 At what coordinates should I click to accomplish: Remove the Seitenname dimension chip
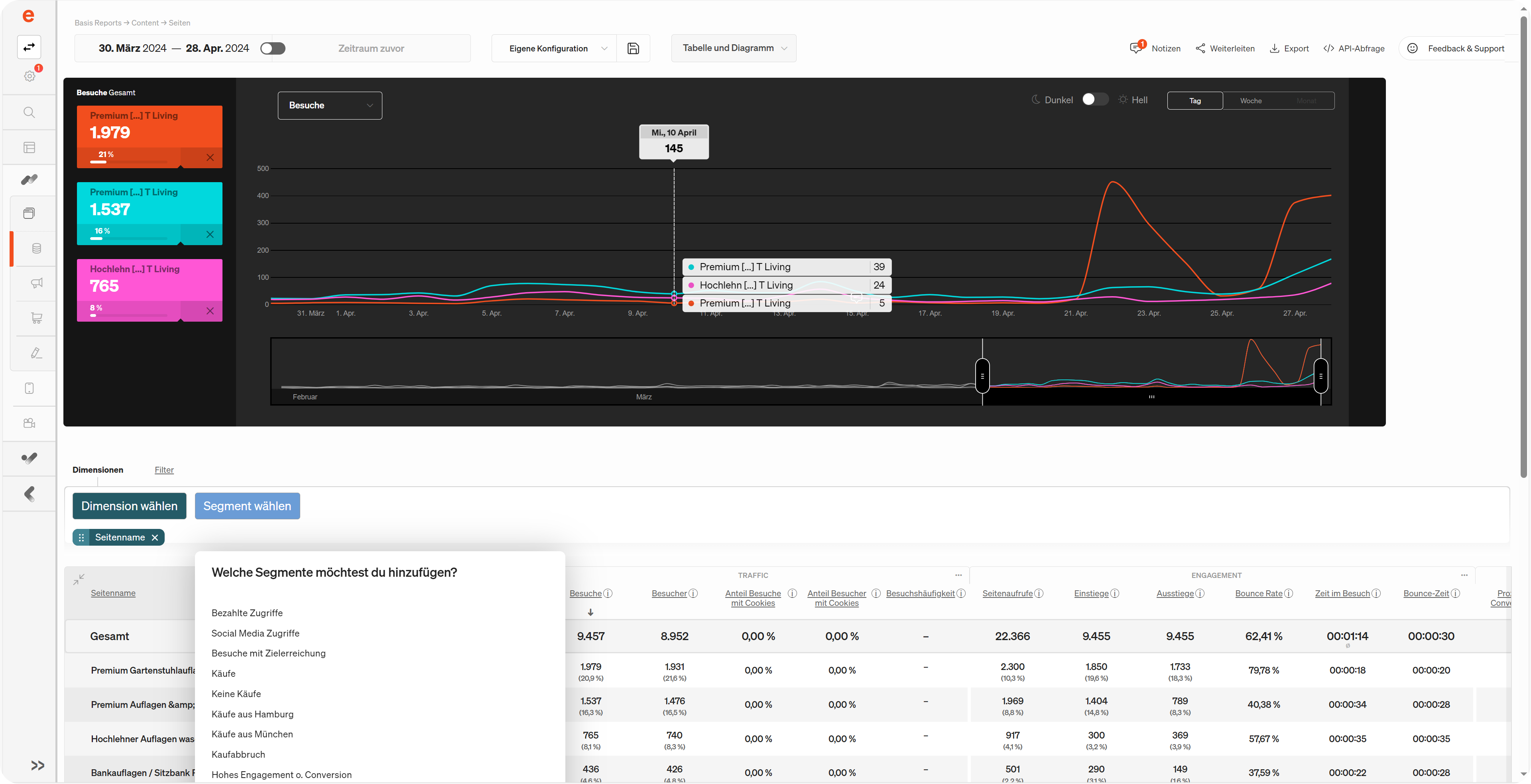tap(155, 538)
